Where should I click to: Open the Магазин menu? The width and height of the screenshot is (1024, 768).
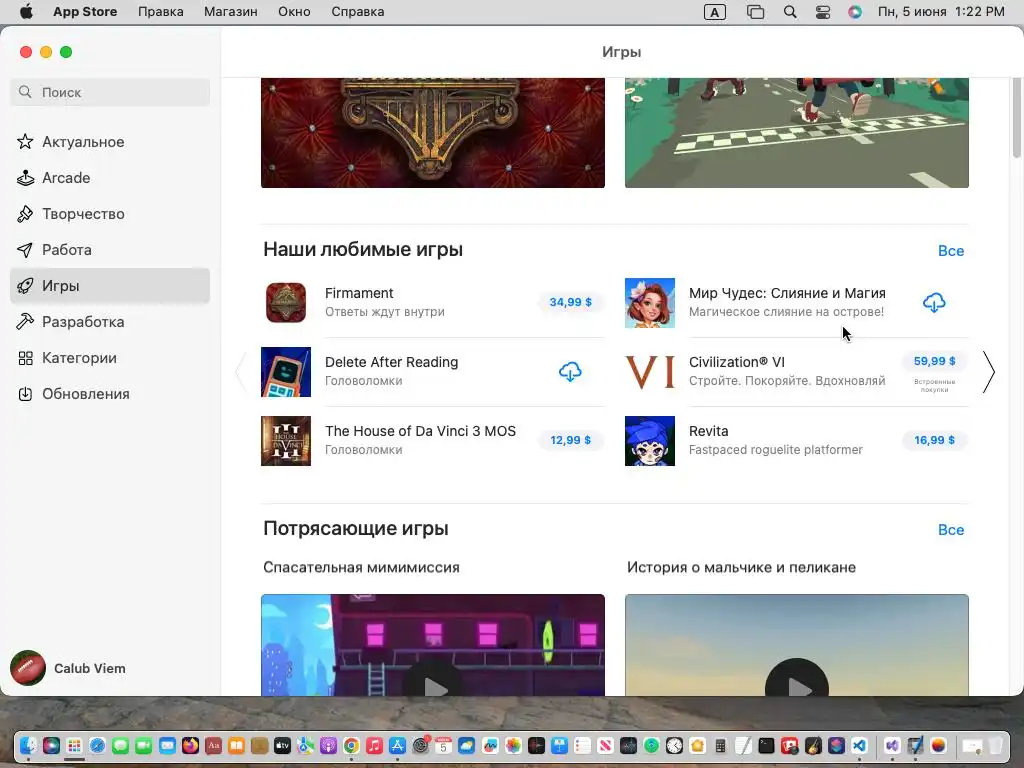pyautogui.click(x=231, y=12)
